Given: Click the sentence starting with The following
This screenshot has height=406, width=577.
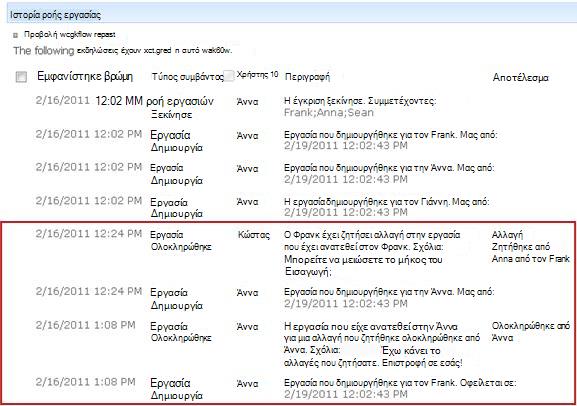Looking at the screenshot, I should pos(123,50).
